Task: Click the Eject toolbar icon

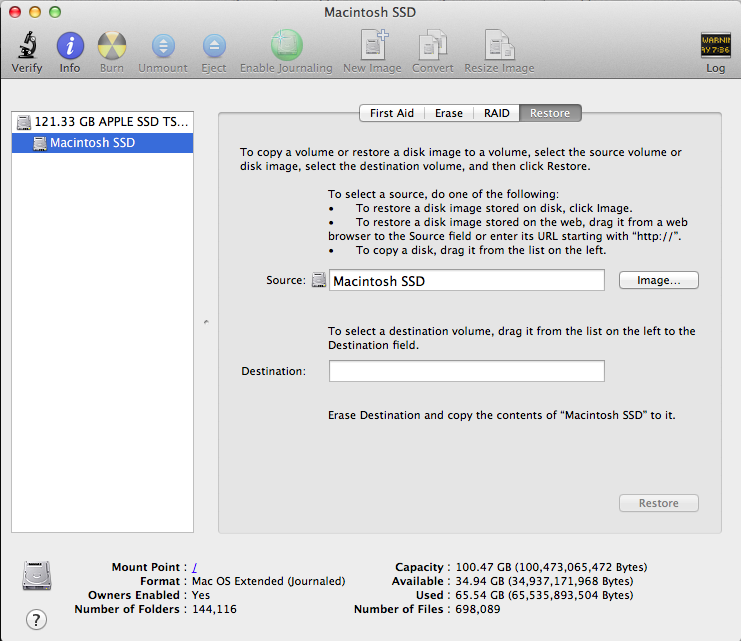Action: [214, 46]
